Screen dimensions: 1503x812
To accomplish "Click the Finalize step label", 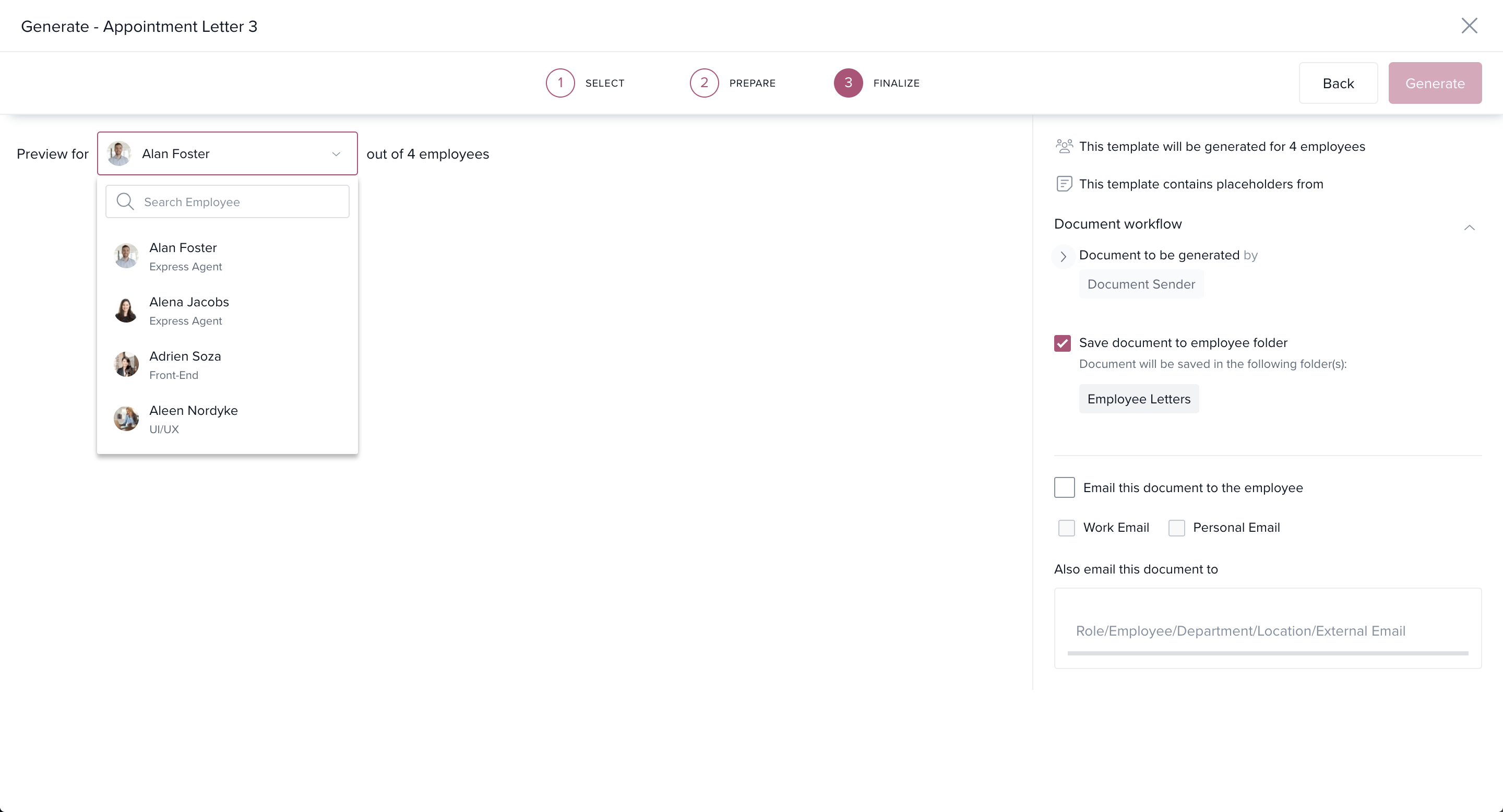I will coord(896,83).
